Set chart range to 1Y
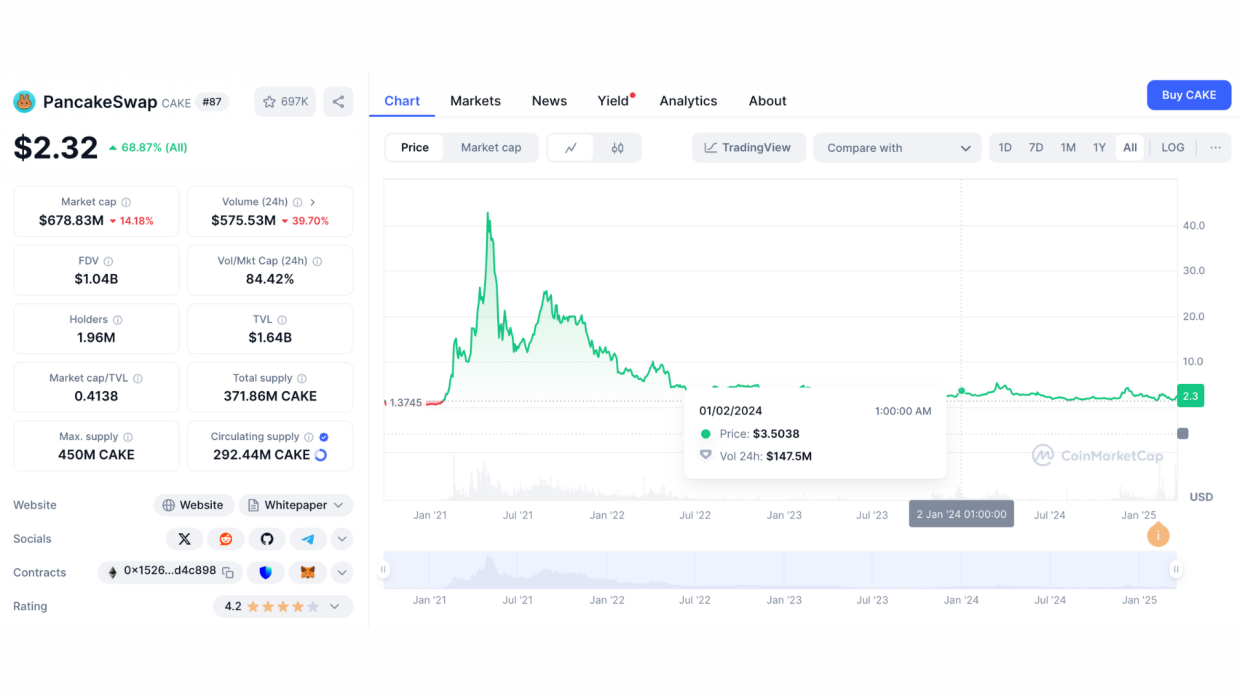This screenshot has height=698, width=1240. point(1099,148)
